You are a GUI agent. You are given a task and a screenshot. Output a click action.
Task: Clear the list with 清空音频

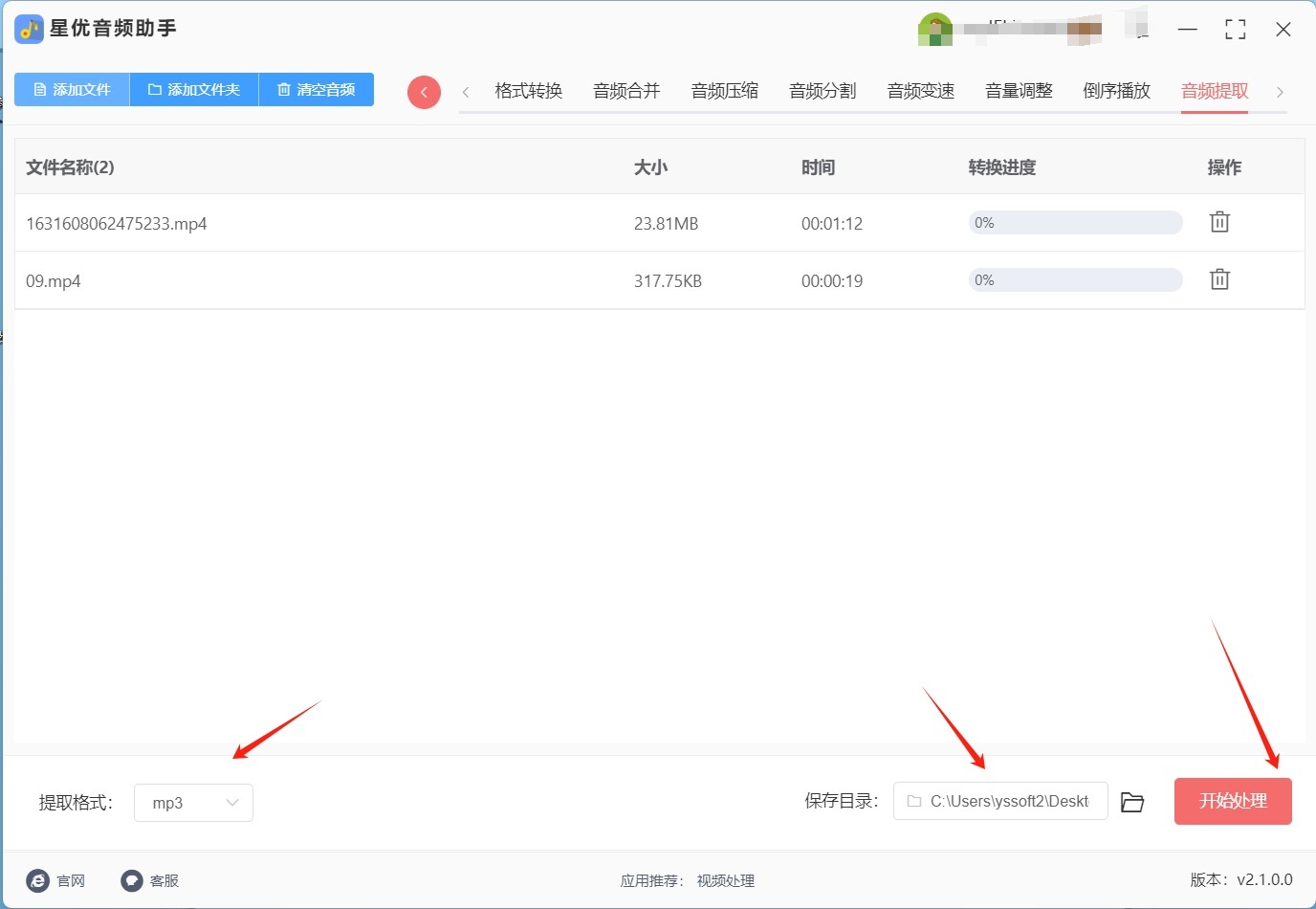pyautogui.click(x=316, y=89)
